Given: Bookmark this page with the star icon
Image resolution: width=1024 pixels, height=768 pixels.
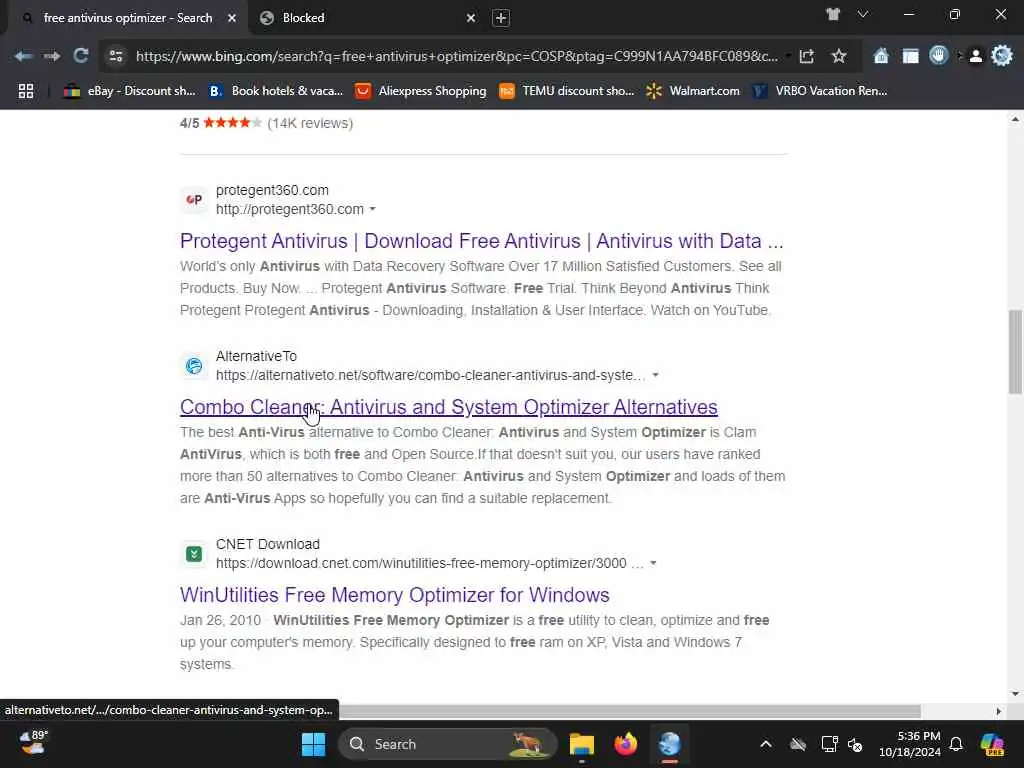Looking at the screenshot, I should (839, 56).
